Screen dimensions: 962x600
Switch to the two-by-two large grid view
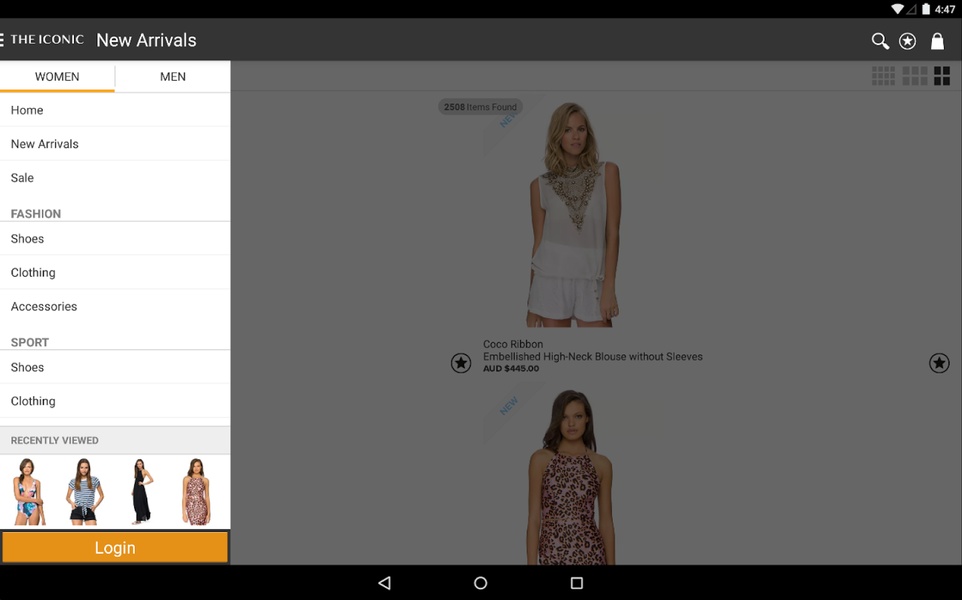[942, 76]
